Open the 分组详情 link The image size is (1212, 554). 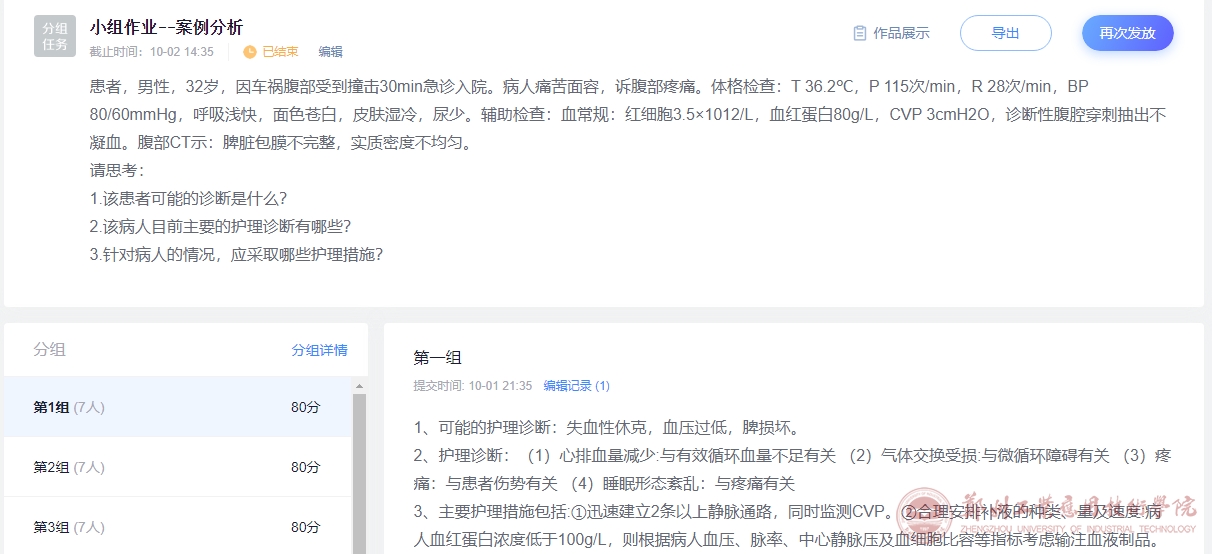pyautogui.click(x=319, y=350)
